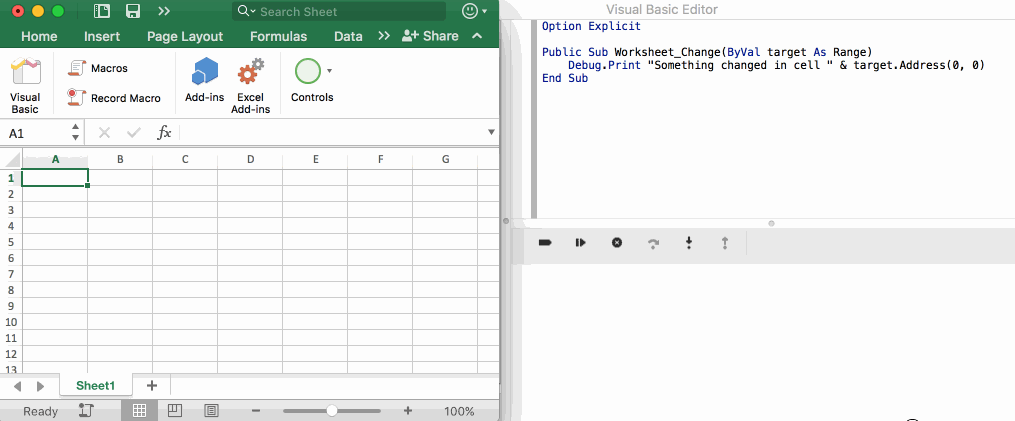Click the save icon in title bar
The image size is (1015, 421).
point(133,11)
